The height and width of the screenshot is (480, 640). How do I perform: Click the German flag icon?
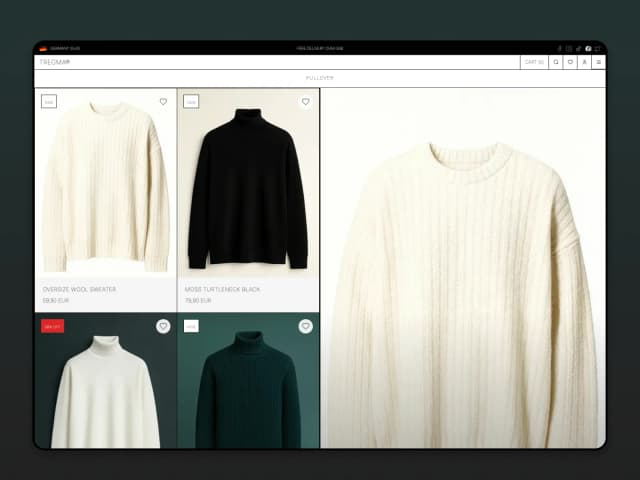[43, 48]
